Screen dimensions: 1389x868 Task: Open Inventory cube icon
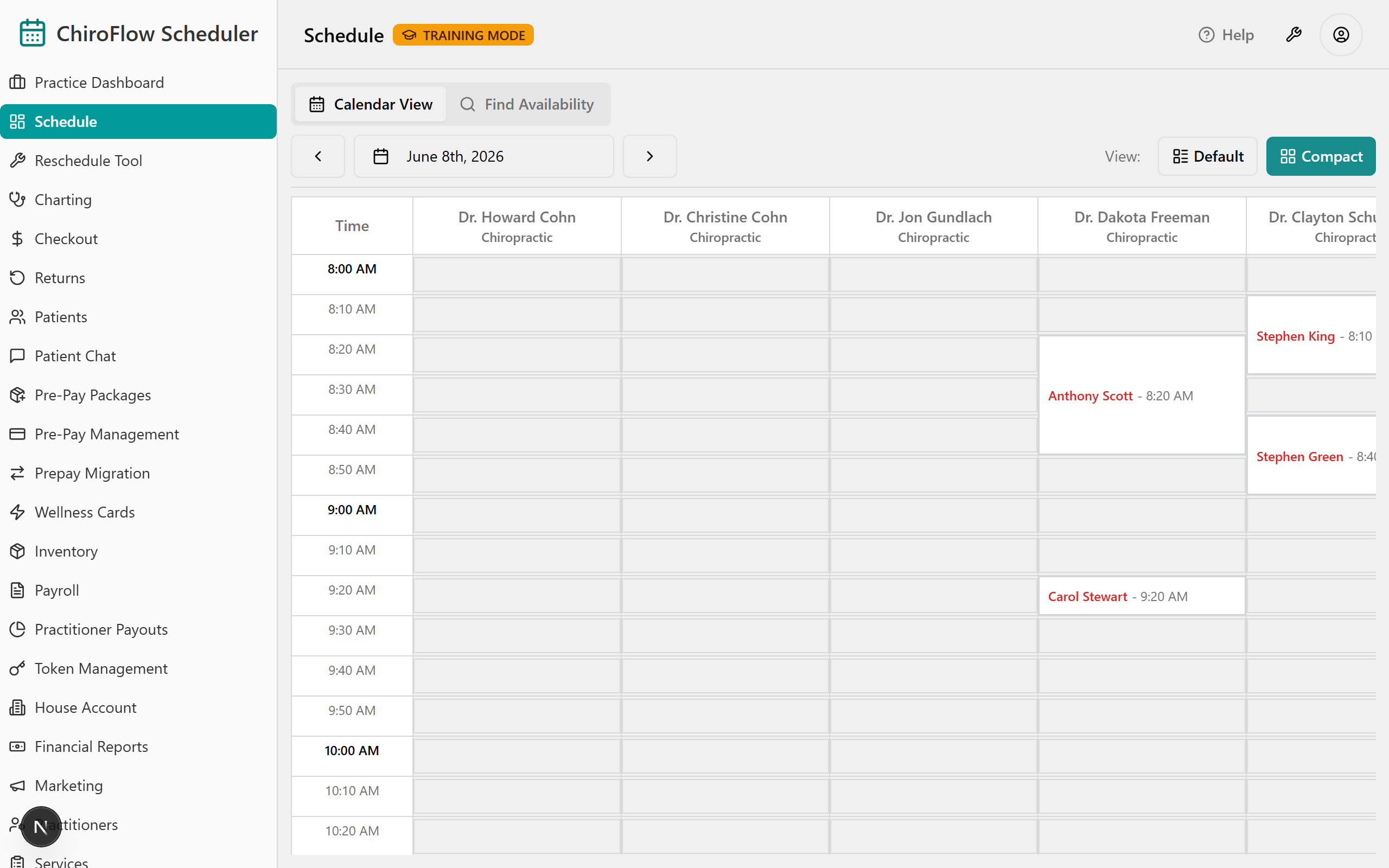click(17, 551)
